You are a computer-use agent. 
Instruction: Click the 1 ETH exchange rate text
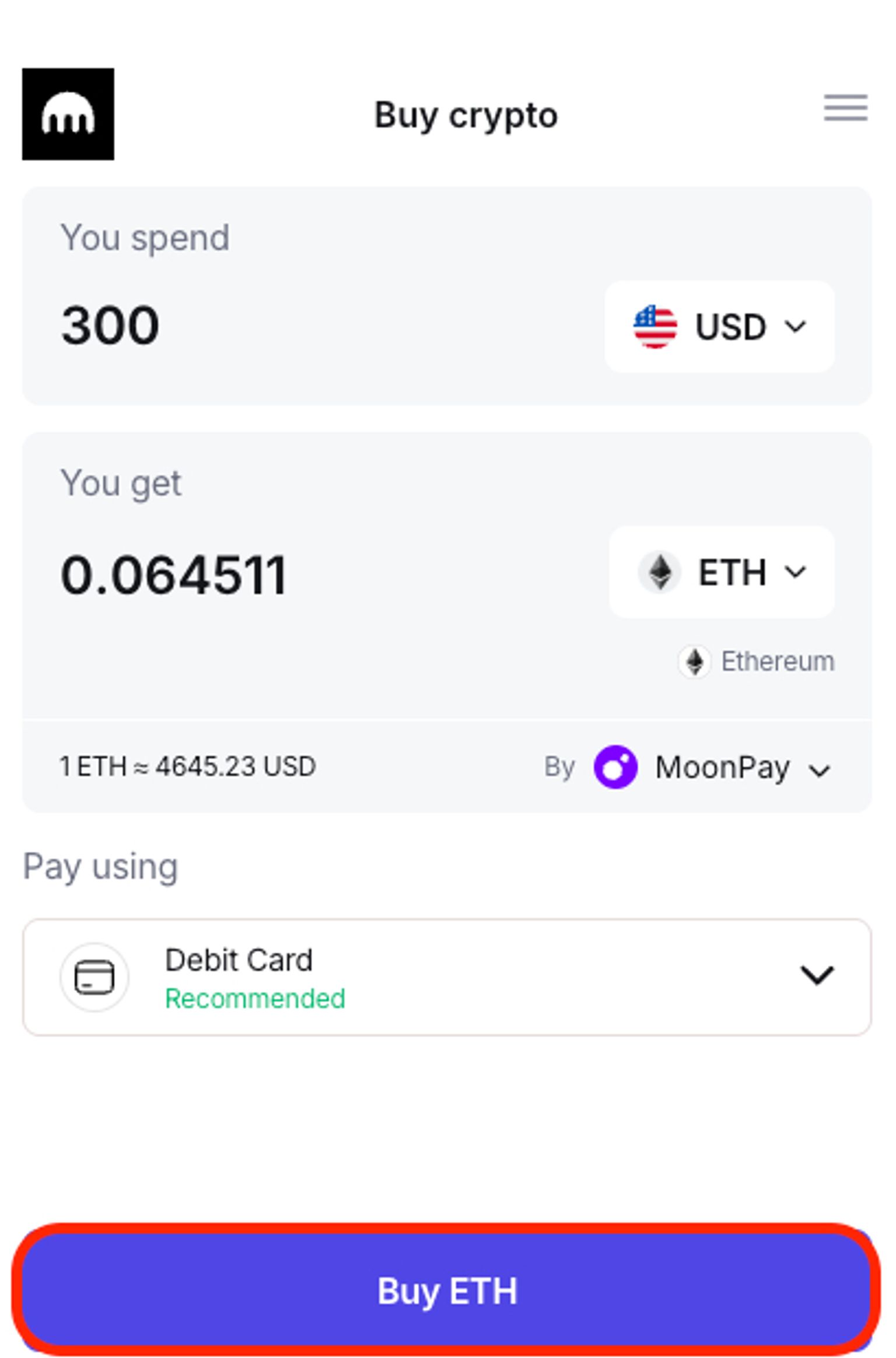pyautogui.click(x=187, y=766)
